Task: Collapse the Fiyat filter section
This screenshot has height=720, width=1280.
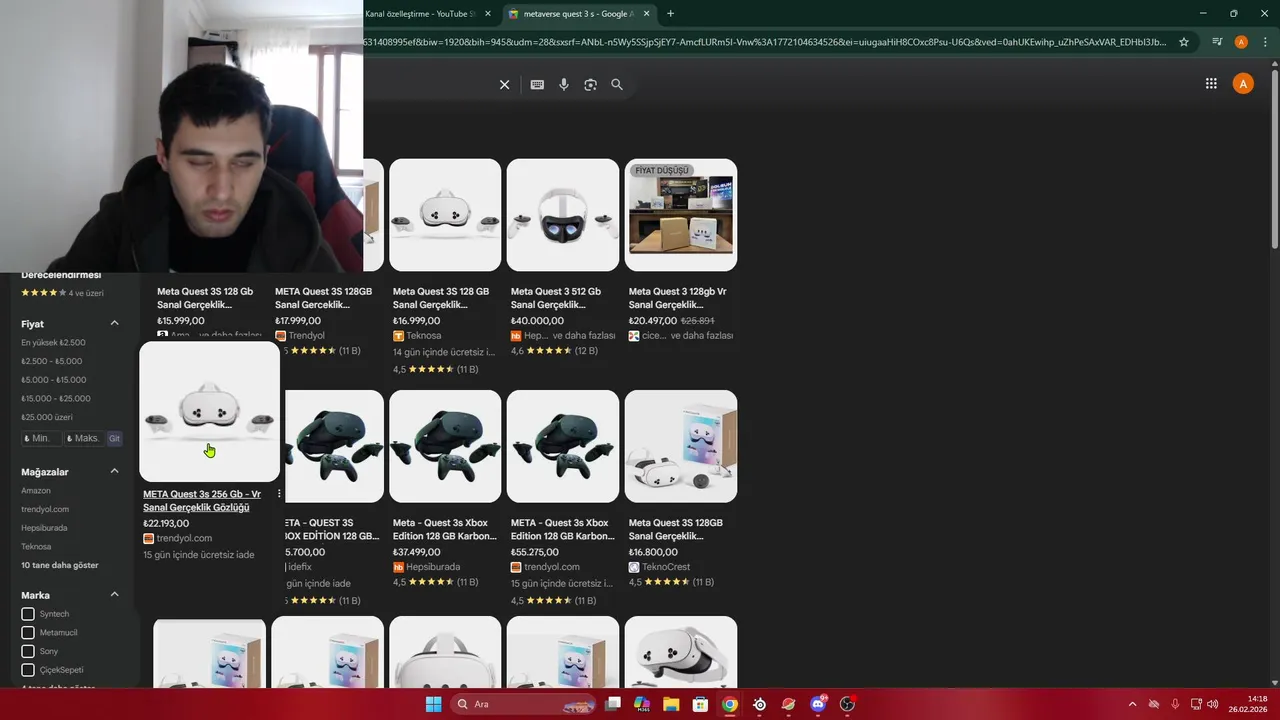Action: pos(114,323)
